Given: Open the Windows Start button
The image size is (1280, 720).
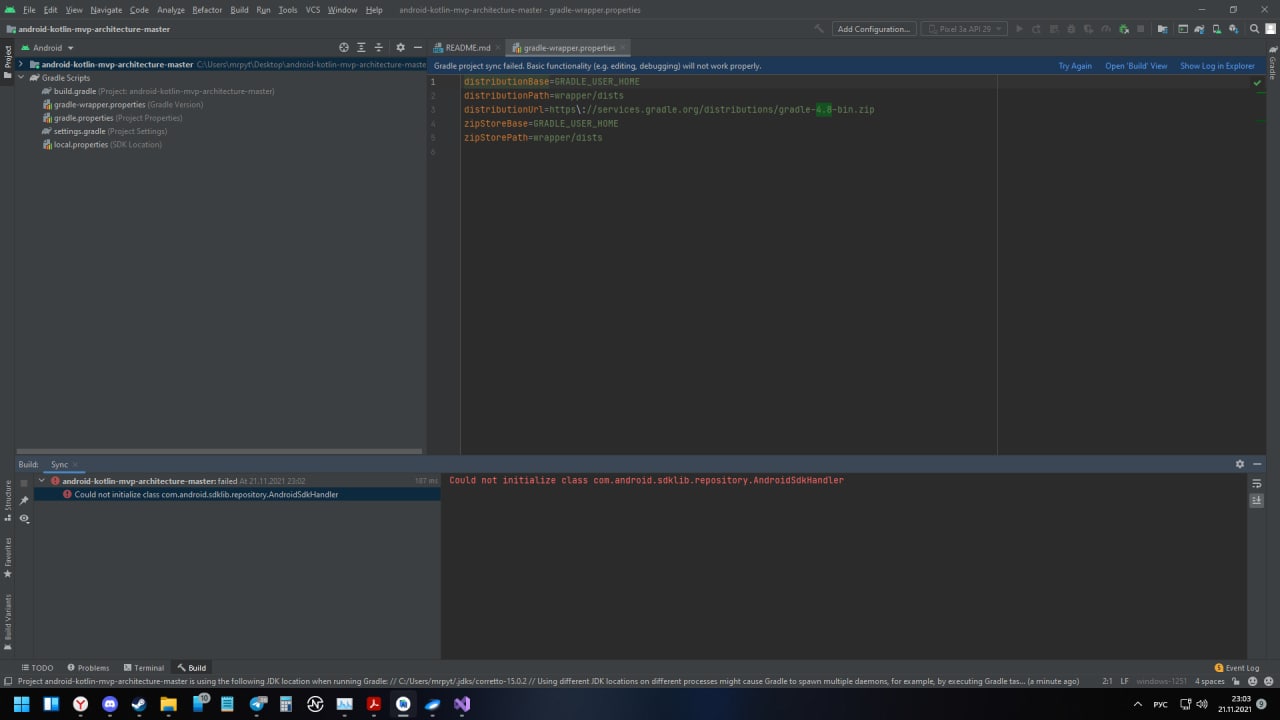Looking at the screenshot, I should click(x=22, y=704).
